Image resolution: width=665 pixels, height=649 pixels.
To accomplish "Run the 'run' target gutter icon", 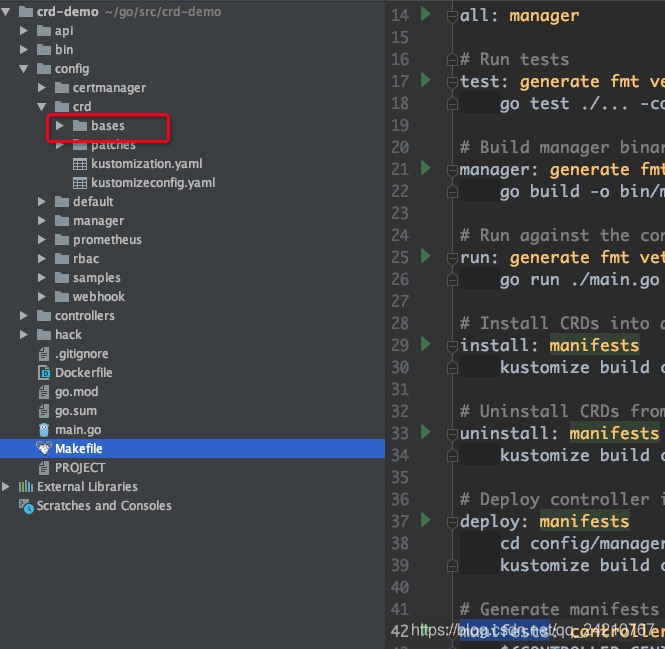I will [425, 256].
